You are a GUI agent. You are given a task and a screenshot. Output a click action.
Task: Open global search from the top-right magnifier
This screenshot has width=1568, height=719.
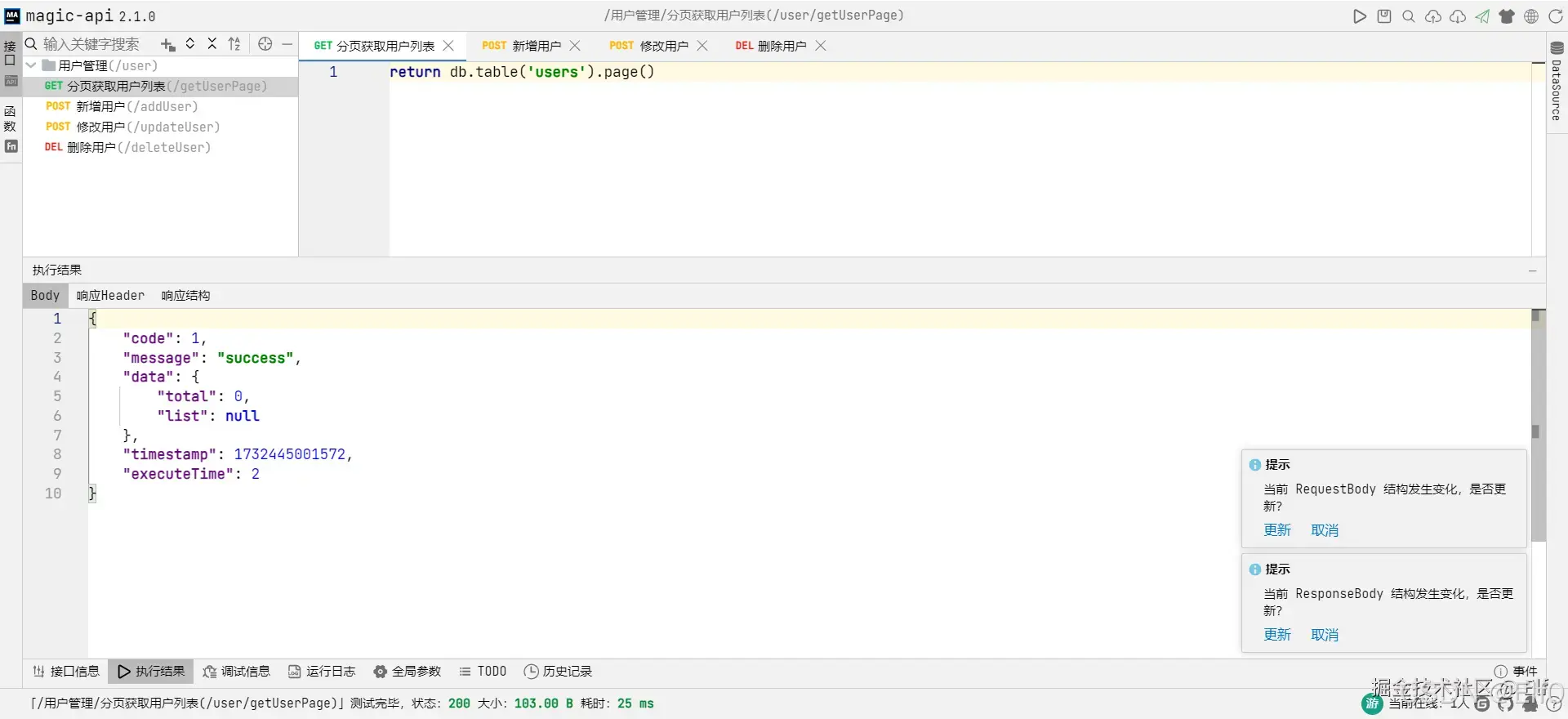(1409, 16)
